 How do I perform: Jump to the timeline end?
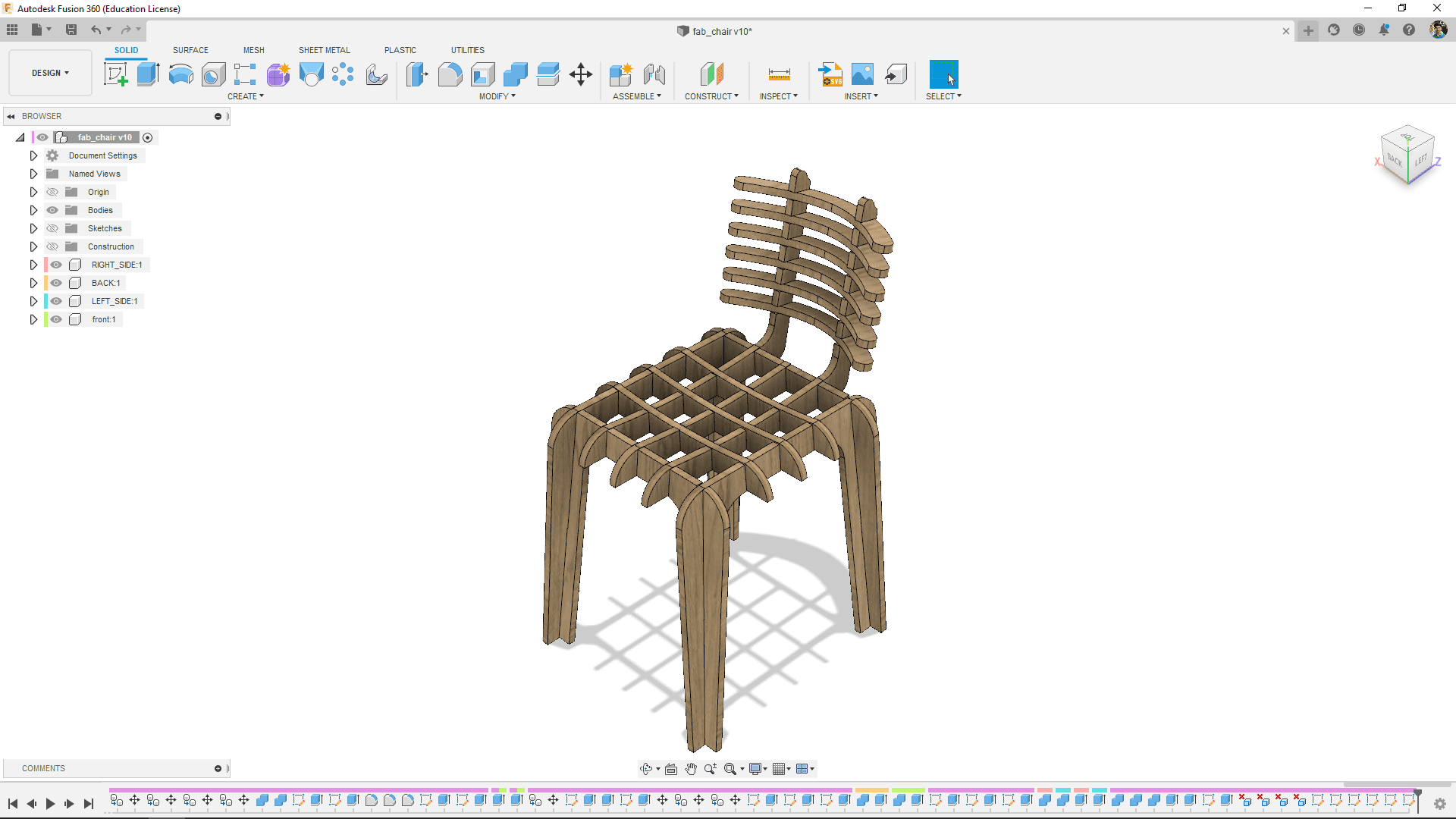88,804
